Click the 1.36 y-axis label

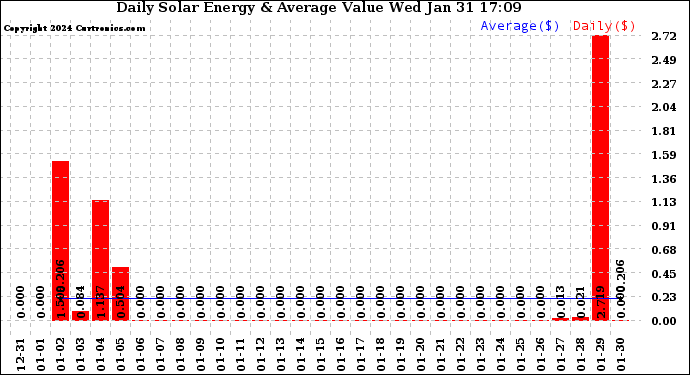point(664,179)
